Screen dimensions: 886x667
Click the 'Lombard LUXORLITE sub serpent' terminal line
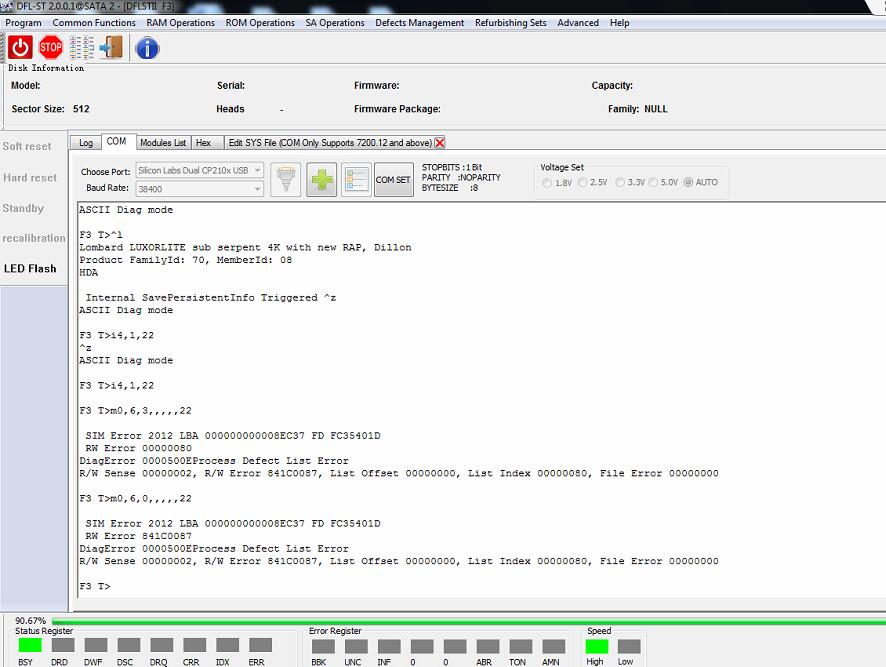[245, 247]
